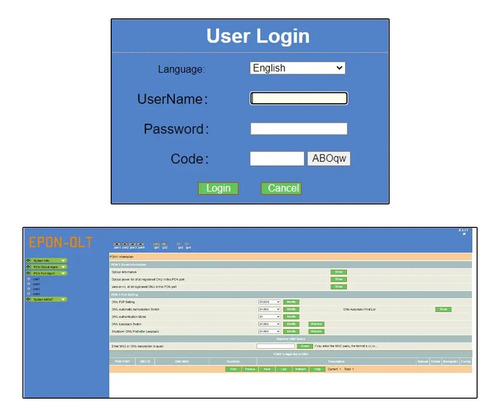Click the ONU ID column header
Image resolution: width=500 pixels, height=417 pixels.
point(145,362)
